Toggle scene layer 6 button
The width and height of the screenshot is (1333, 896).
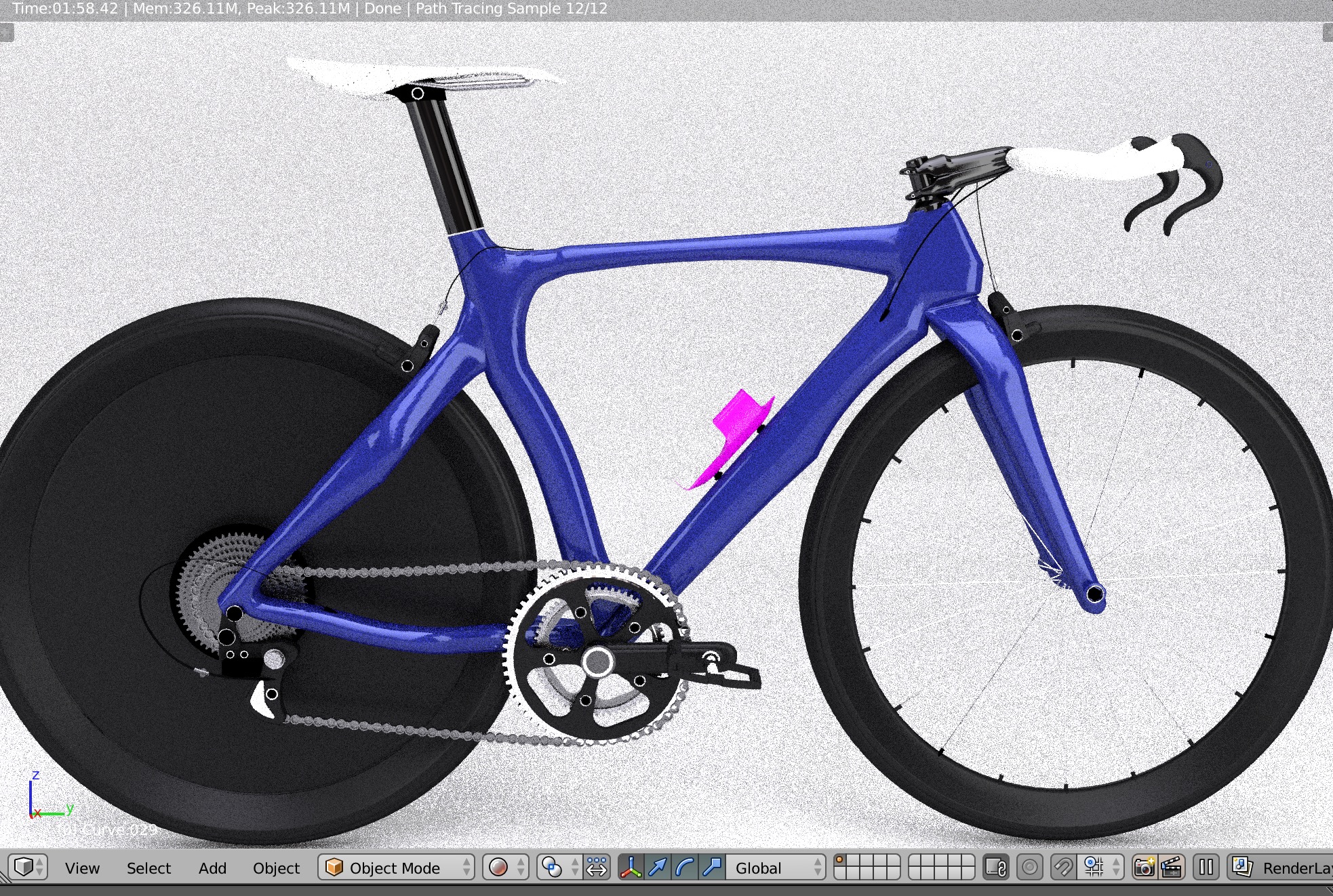[915, 861]
